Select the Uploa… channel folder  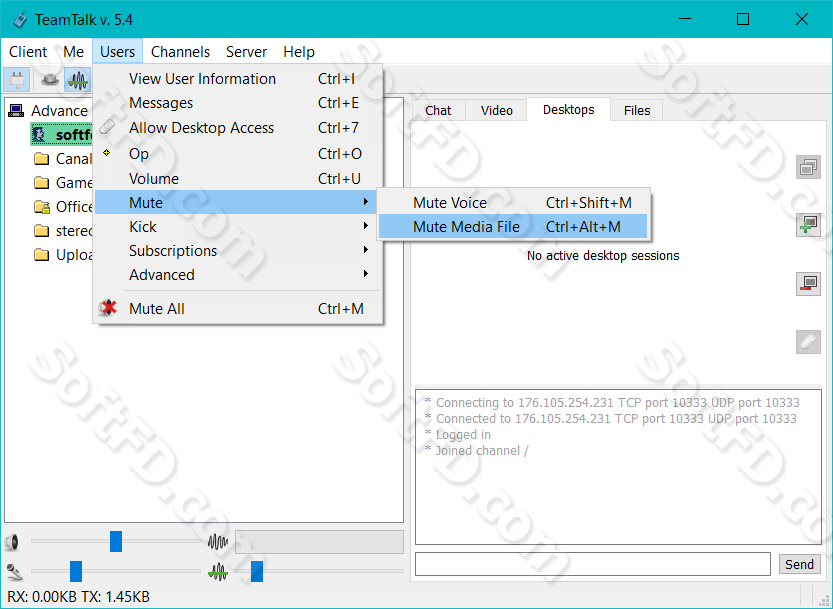tap(63, 255)
